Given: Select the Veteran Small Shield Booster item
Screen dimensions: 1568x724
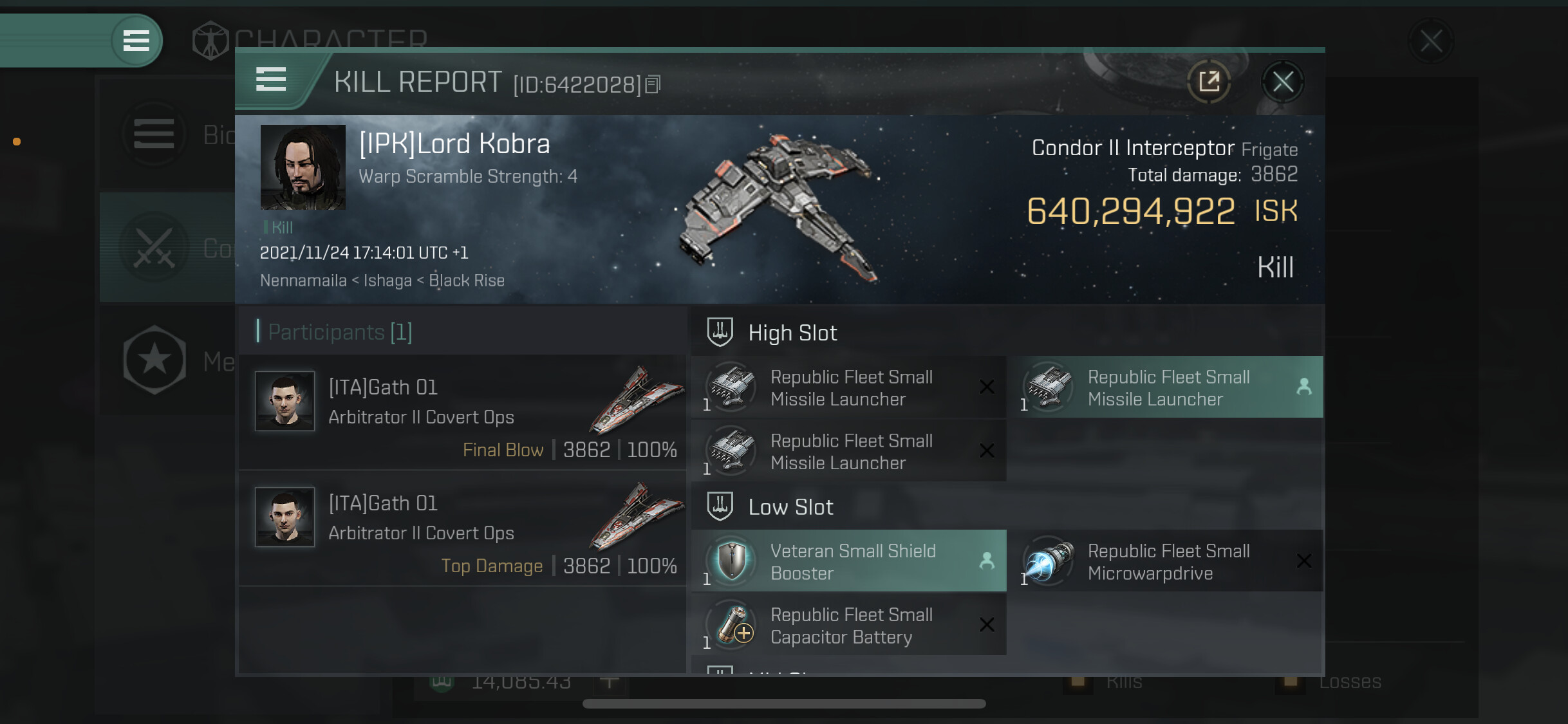Looking at the screenshot, I should tap(848, 561).
